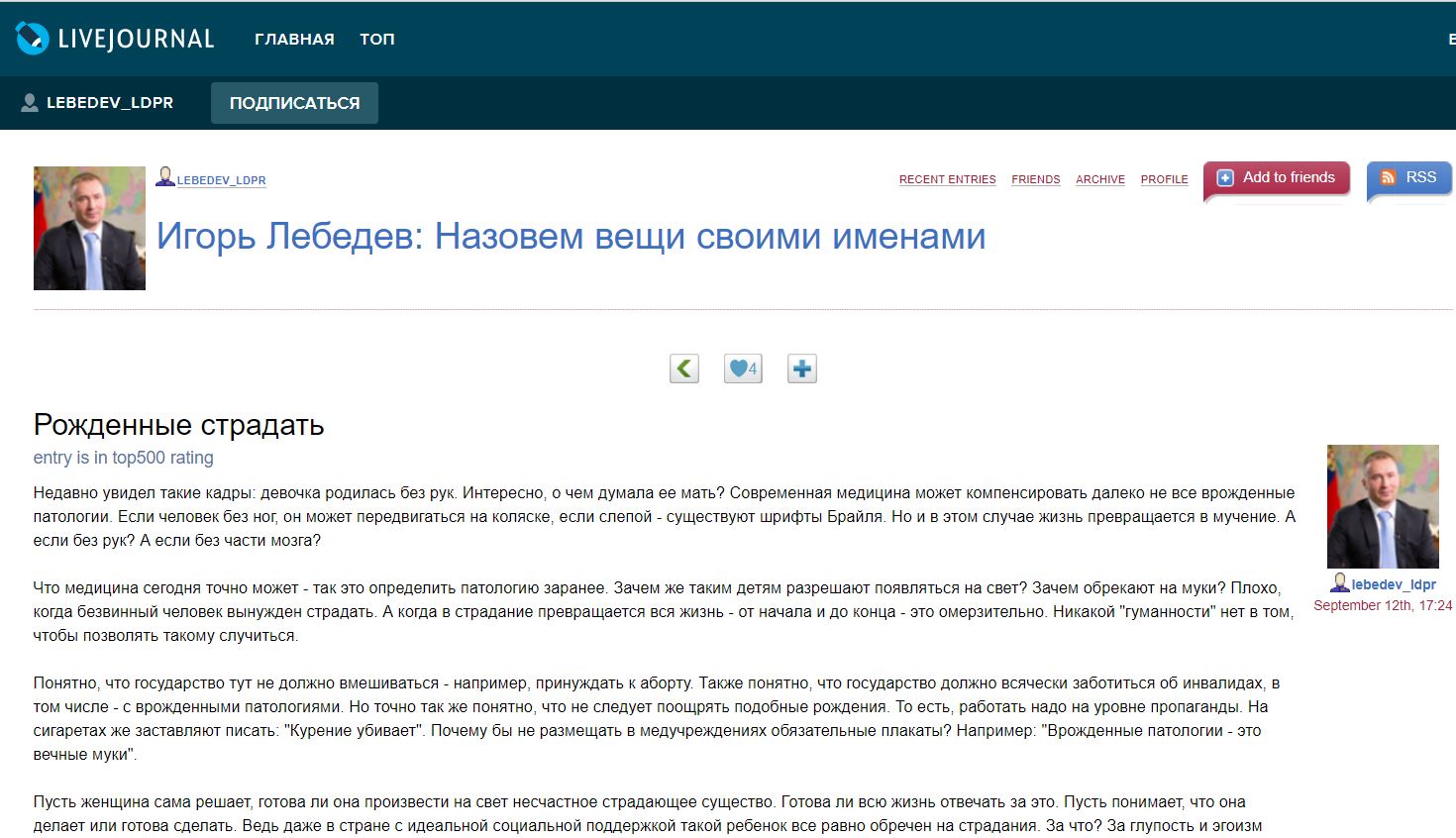Click the journal title Игорь Лебедев heading

point(571,237)
